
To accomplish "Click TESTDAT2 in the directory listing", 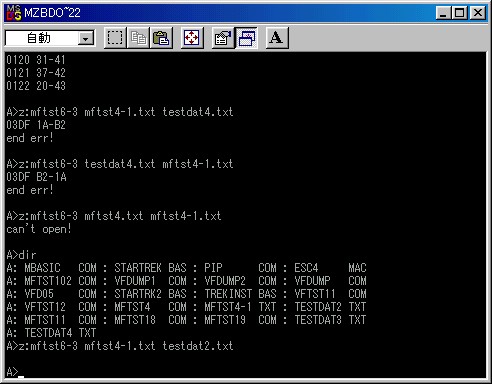I will pyautogui.click(x=318, y=307).
